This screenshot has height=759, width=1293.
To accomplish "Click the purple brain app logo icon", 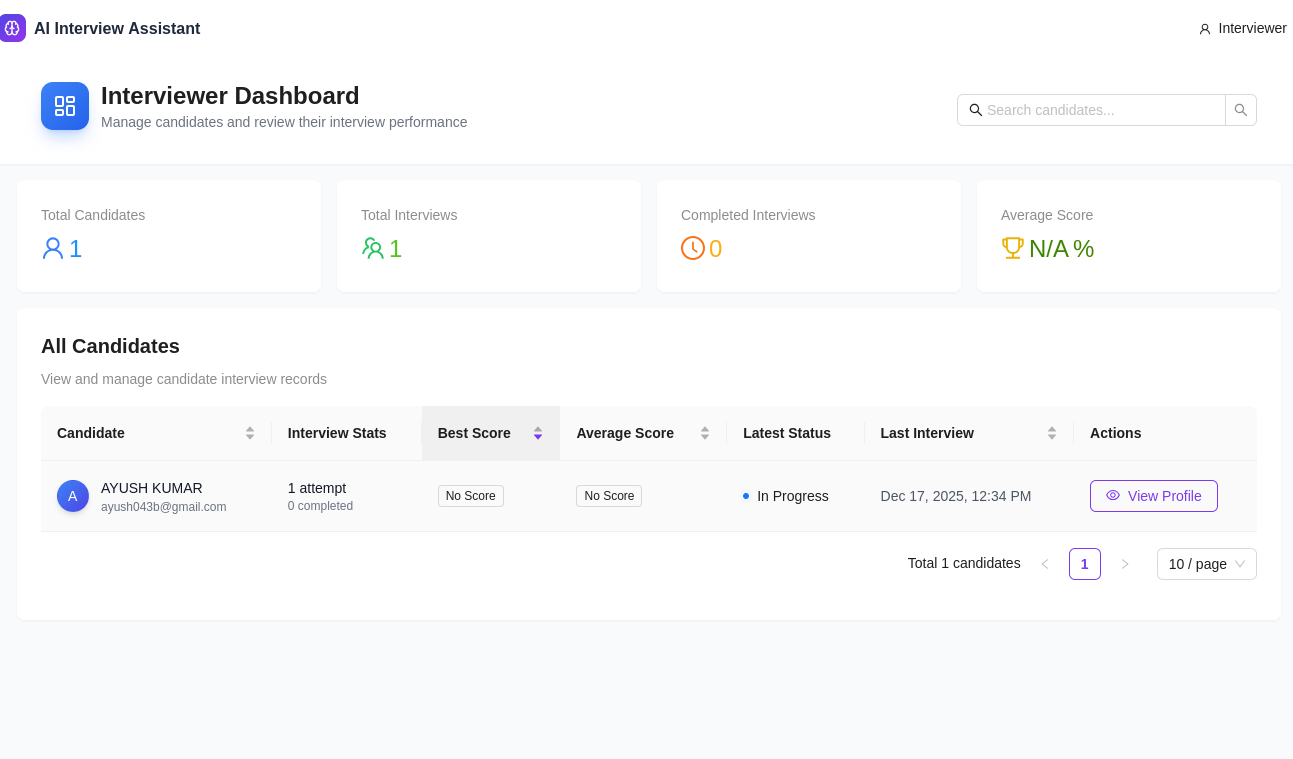I will pos(12,28).
